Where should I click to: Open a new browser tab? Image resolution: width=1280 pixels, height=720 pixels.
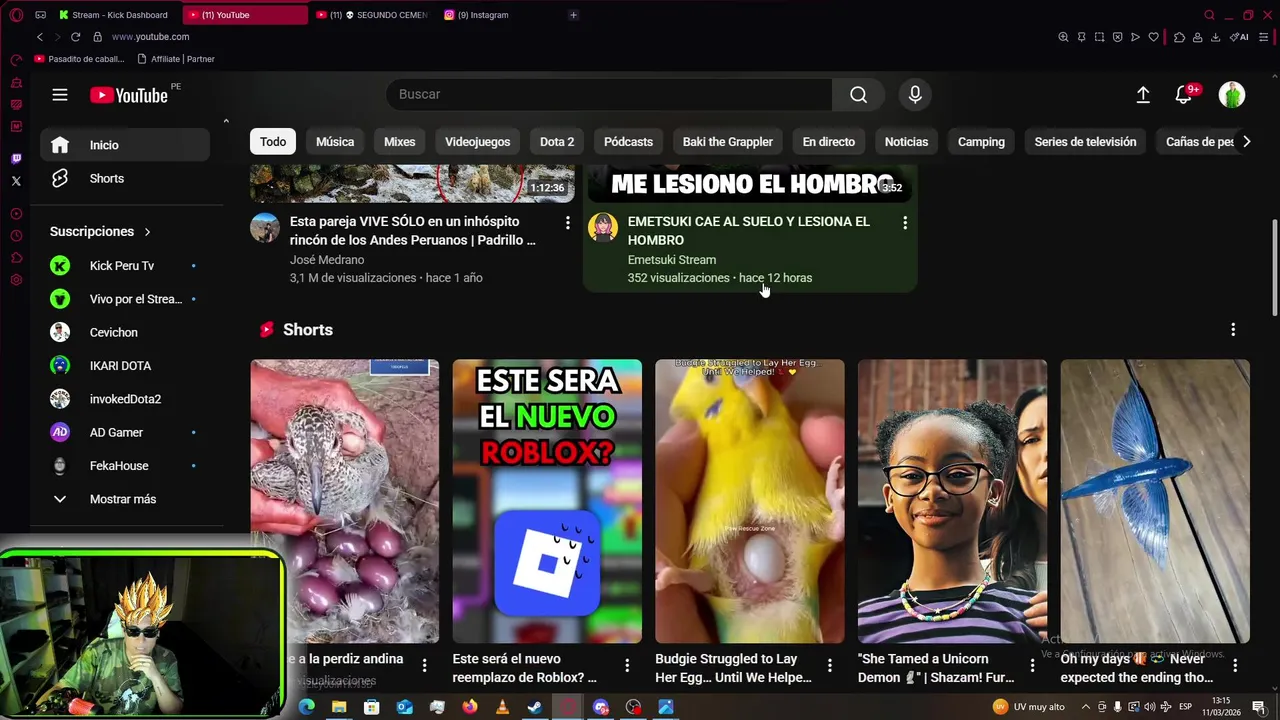573,15
